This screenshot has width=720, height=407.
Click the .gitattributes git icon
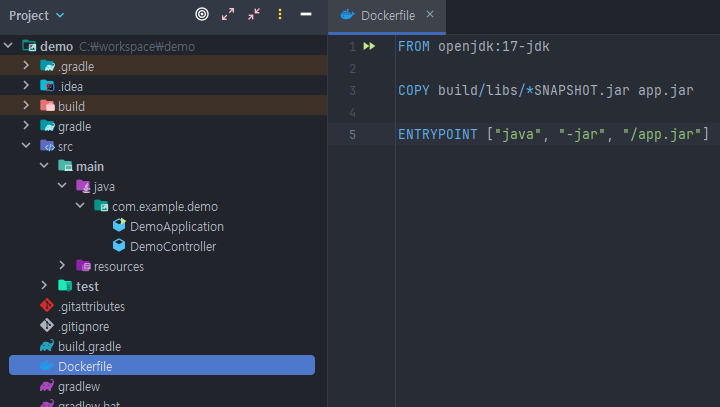[47, 305]
